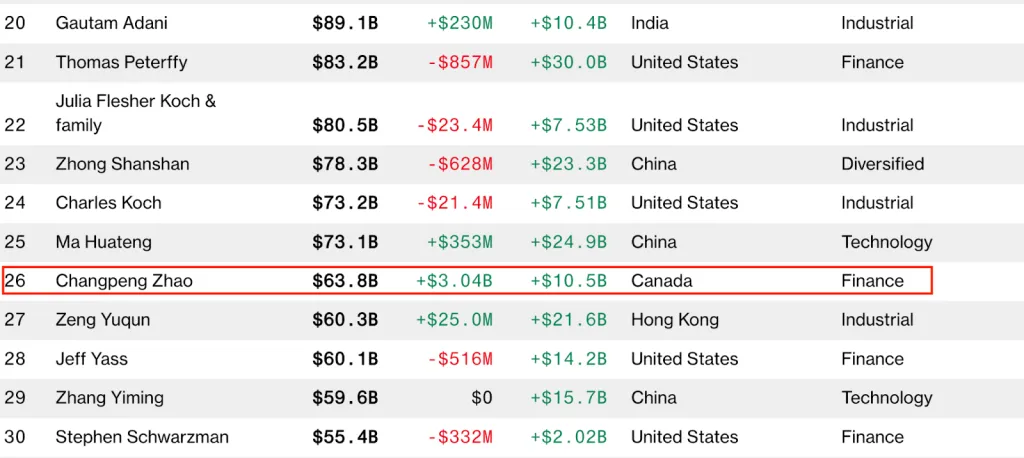This screenshot has height=458, width=1024.
Task: Click the +$30.0B YTD change value
Action: pyautogui.click(x=568, y=62)
